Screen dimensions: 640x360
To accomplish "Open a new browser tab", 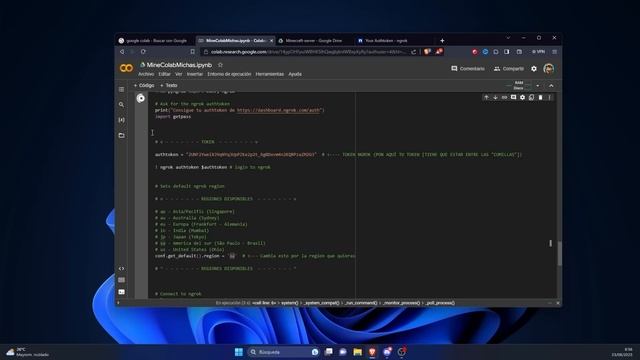I will point(442,41).
